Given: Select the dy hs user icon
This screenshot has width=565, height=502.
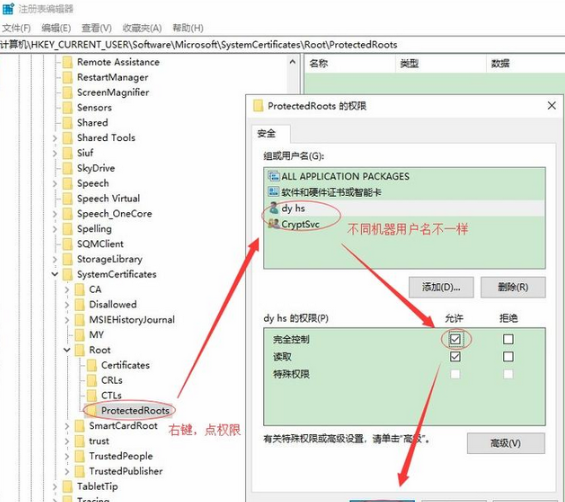Looking at the screenshot, I should [274, 208].
